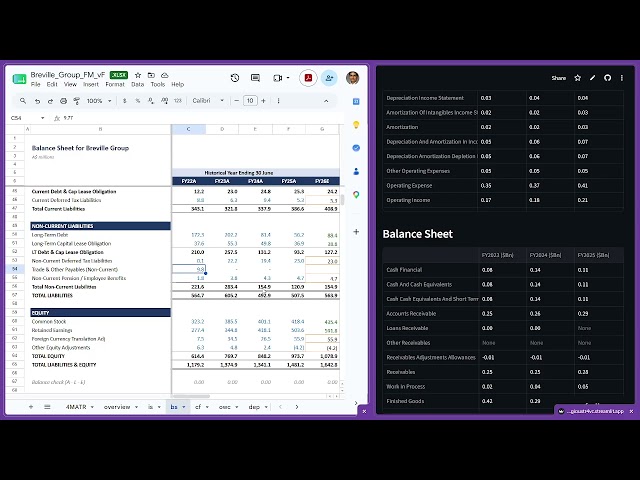Click the move-to-folder icon beside the title
Screen dimensions: 640x480
151,75
